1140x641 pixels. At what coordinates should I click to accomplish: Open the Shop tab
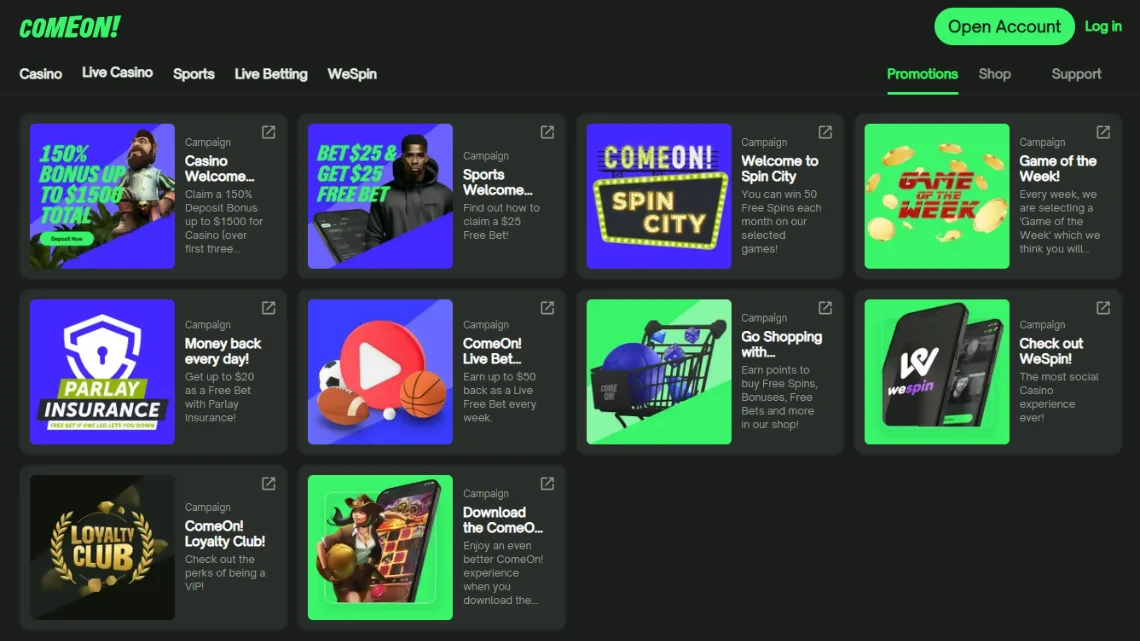995,74
